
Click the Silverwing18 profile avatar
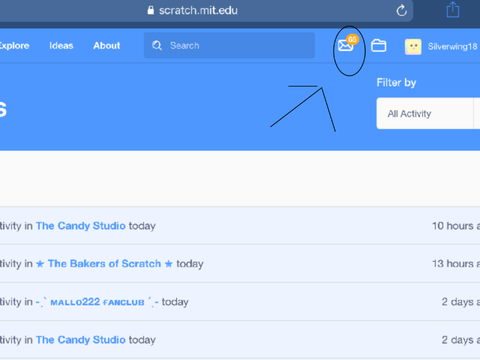pos(413,46)
